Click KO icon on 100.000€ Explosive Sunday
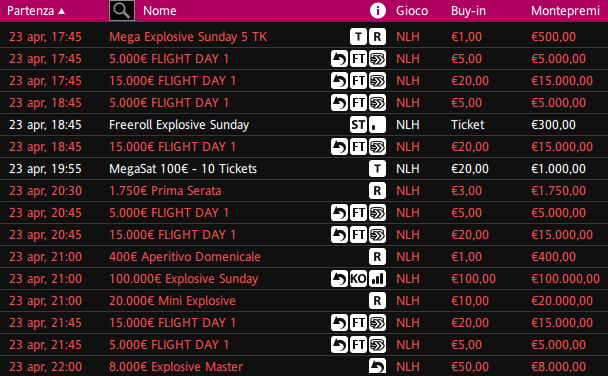 coord(358,279)
